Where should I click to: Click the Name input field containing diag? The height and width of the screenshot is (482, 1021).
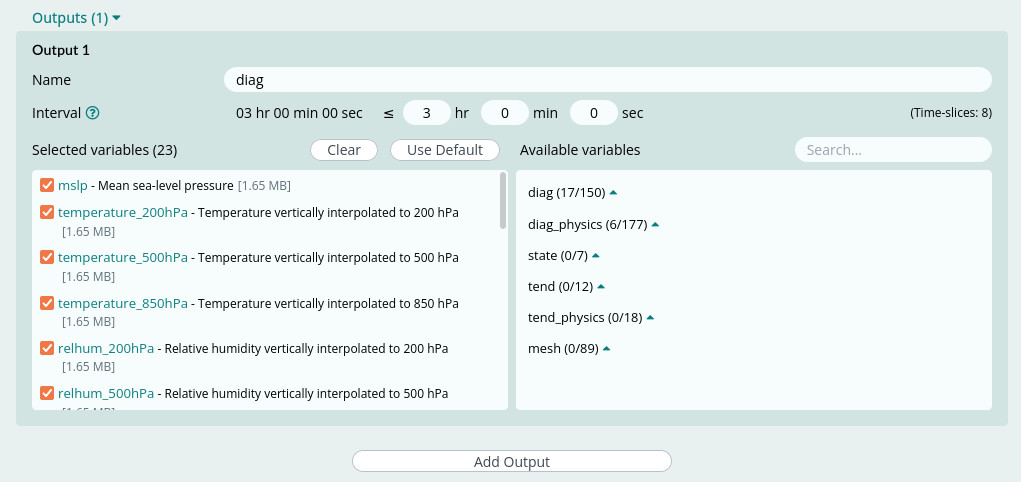(608, 80)
